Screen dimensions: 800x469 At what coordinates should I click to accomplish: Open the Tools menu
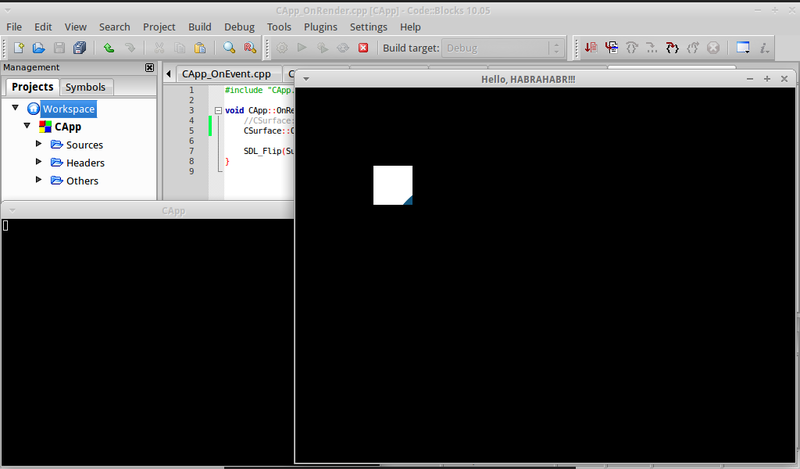(279, 27)
